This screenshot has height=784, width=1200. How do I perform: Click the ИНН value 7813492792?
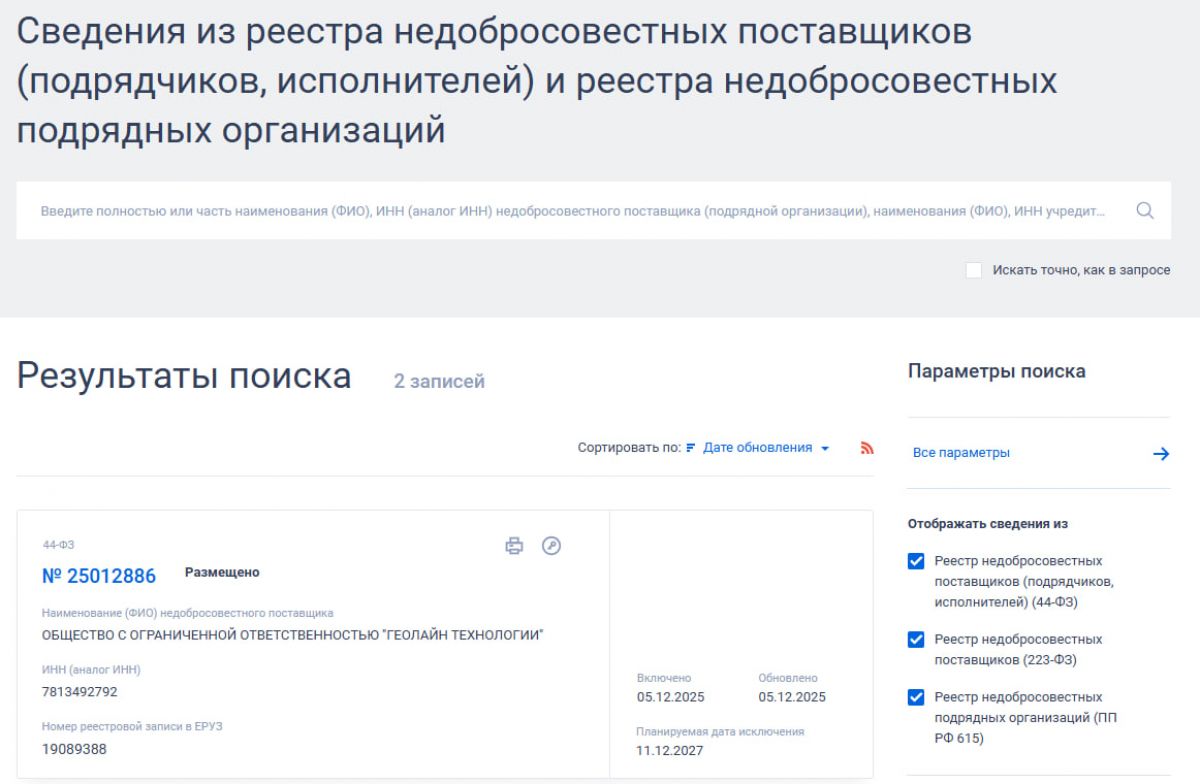click(80, 692)
